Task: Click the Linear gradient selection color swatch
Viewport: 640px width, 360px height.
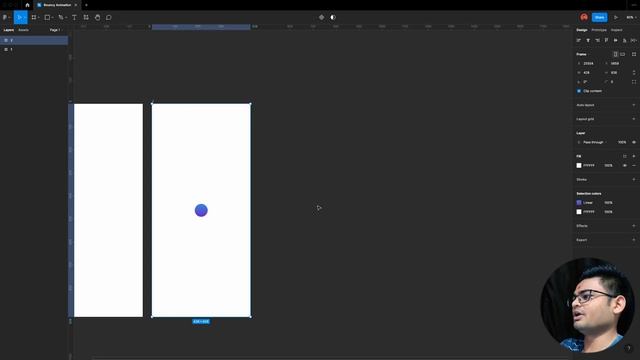Action: coord(579,203)
